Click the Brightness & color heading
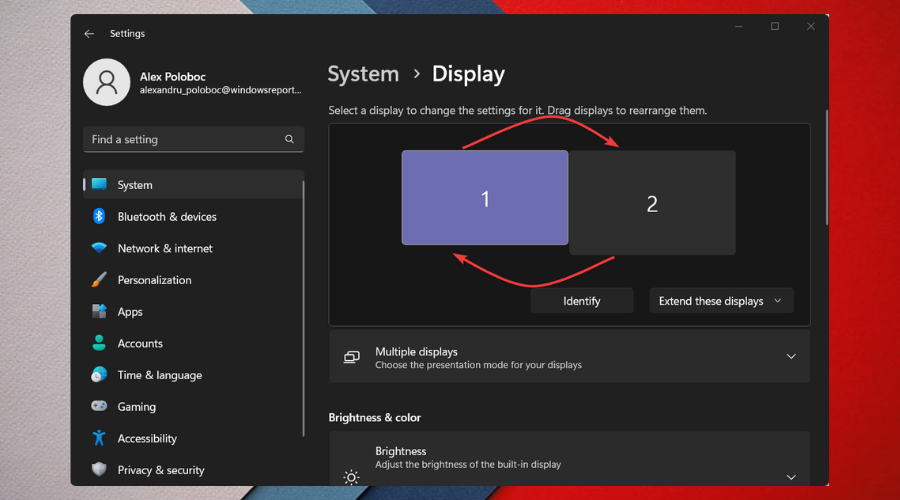 click(x=374, y=417)
